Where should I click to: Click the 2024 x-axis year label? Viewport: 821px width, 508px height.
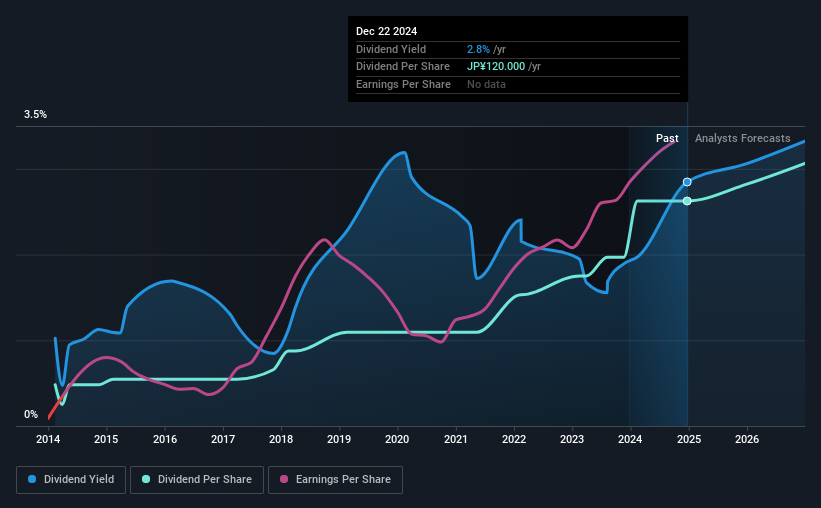(x=630, y=439)
